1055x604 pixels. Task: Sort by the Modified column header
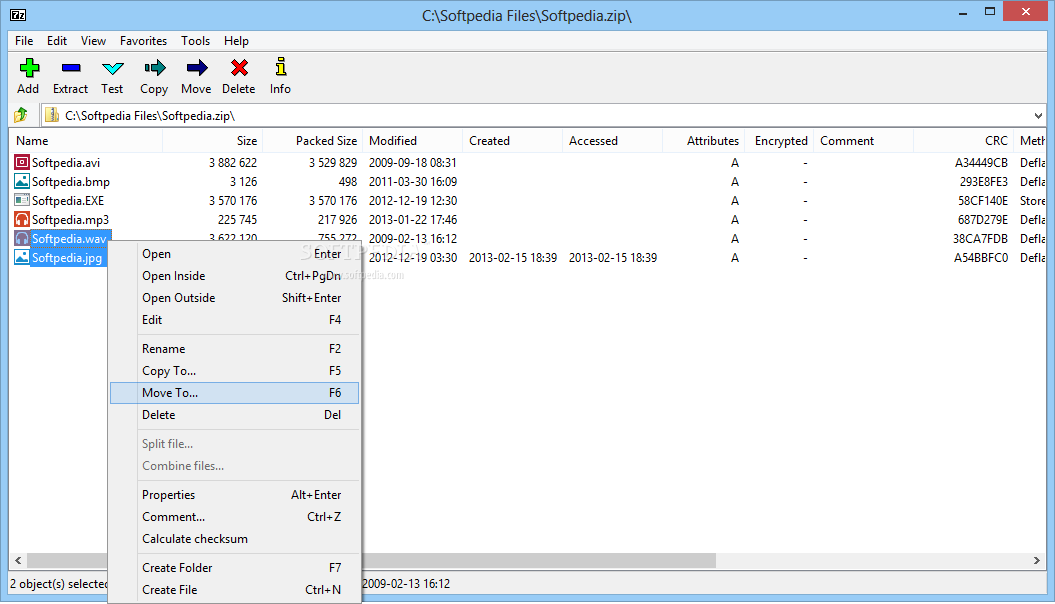coord(413,141)
